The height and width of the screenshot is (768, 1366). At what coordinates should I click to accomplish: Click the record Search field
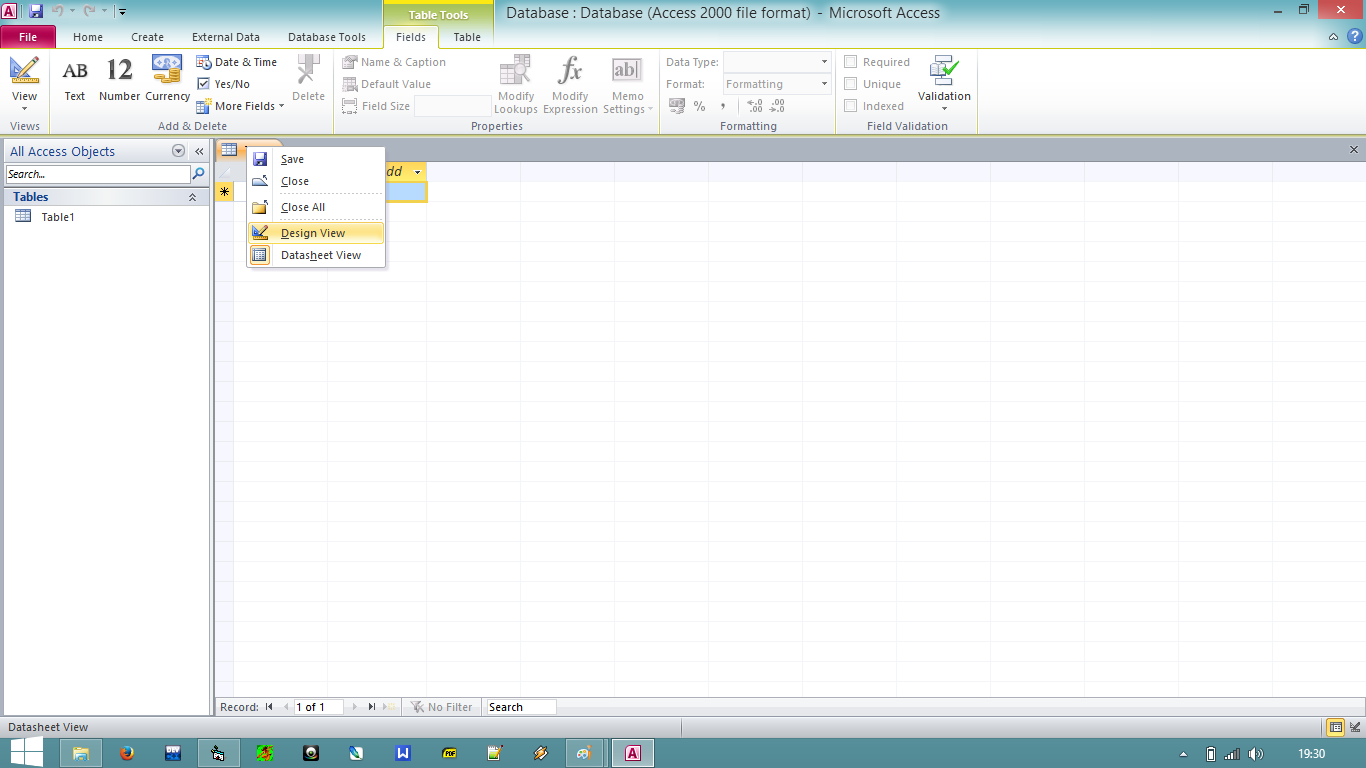520,707
